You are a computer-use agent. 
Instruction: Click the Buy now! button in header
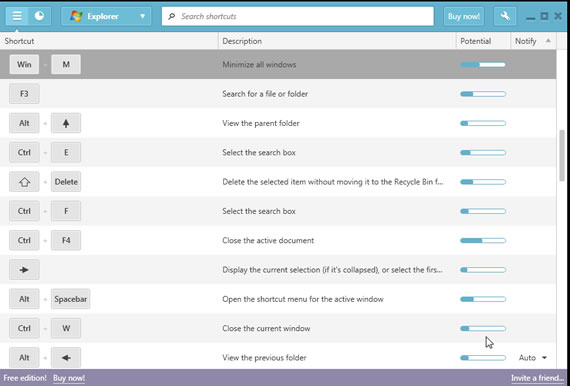(463, 16)
